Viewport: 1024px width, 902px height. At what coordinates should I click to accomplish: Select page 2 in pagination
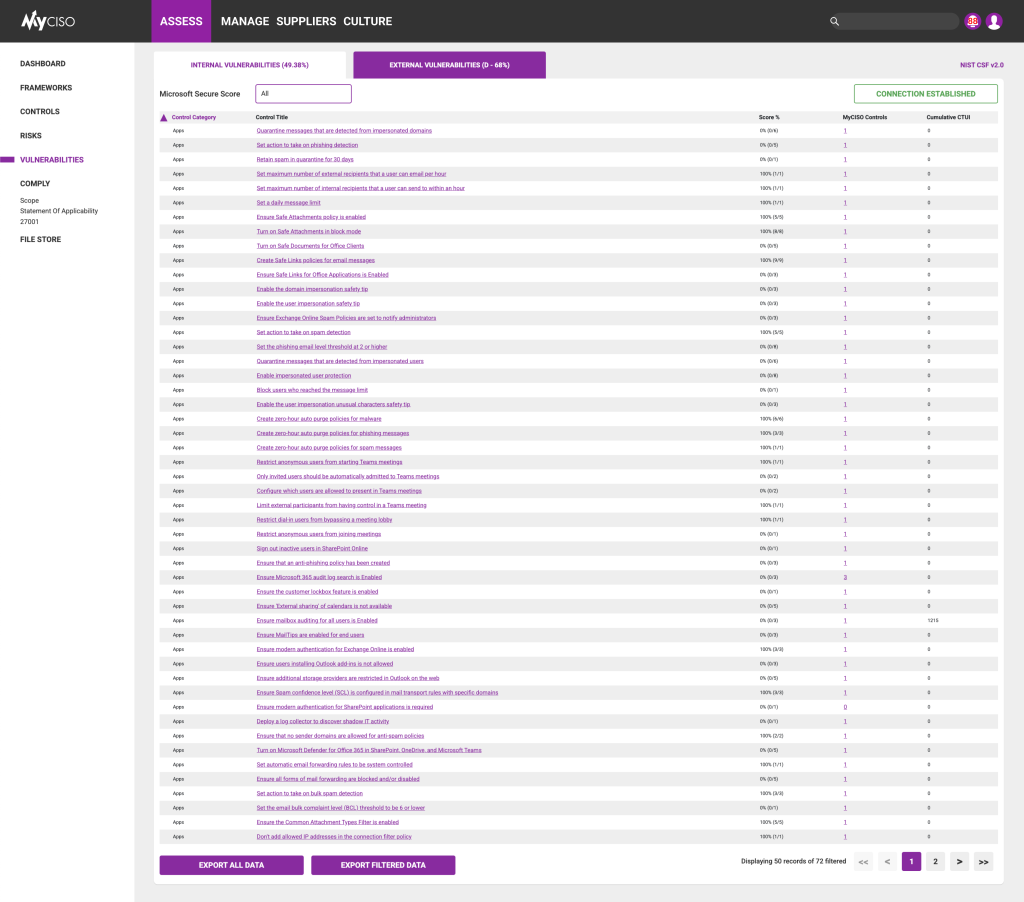pos(935,861)
